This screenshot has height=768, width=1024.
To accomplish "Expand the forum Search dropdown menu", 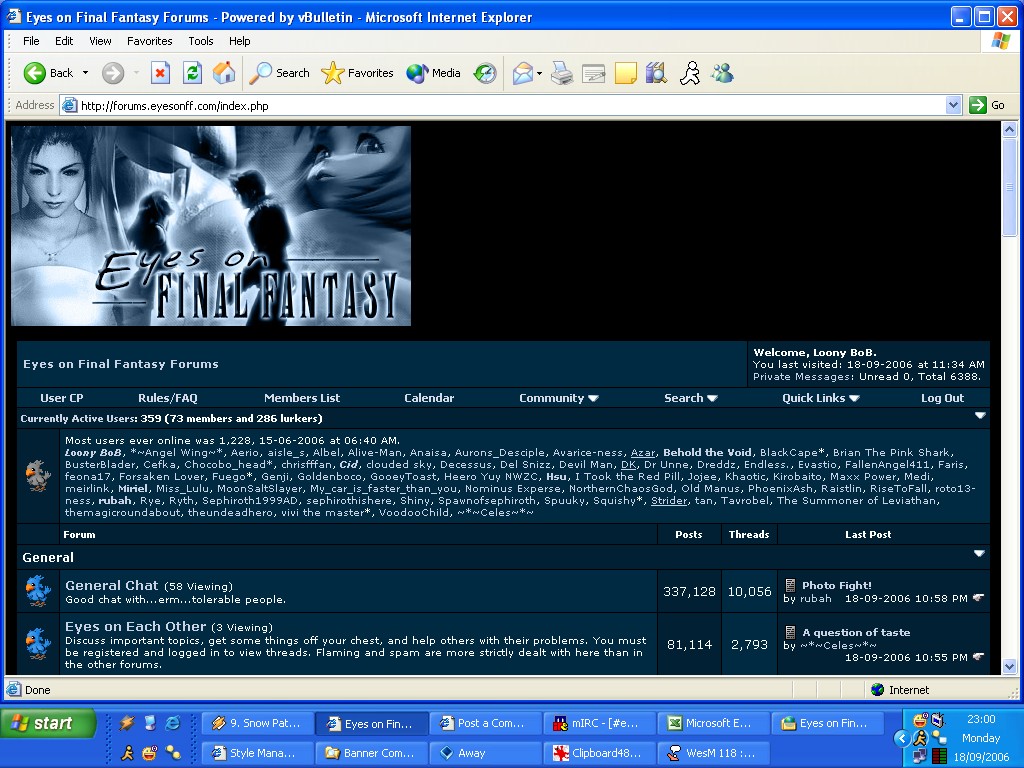I will [690, 398].
